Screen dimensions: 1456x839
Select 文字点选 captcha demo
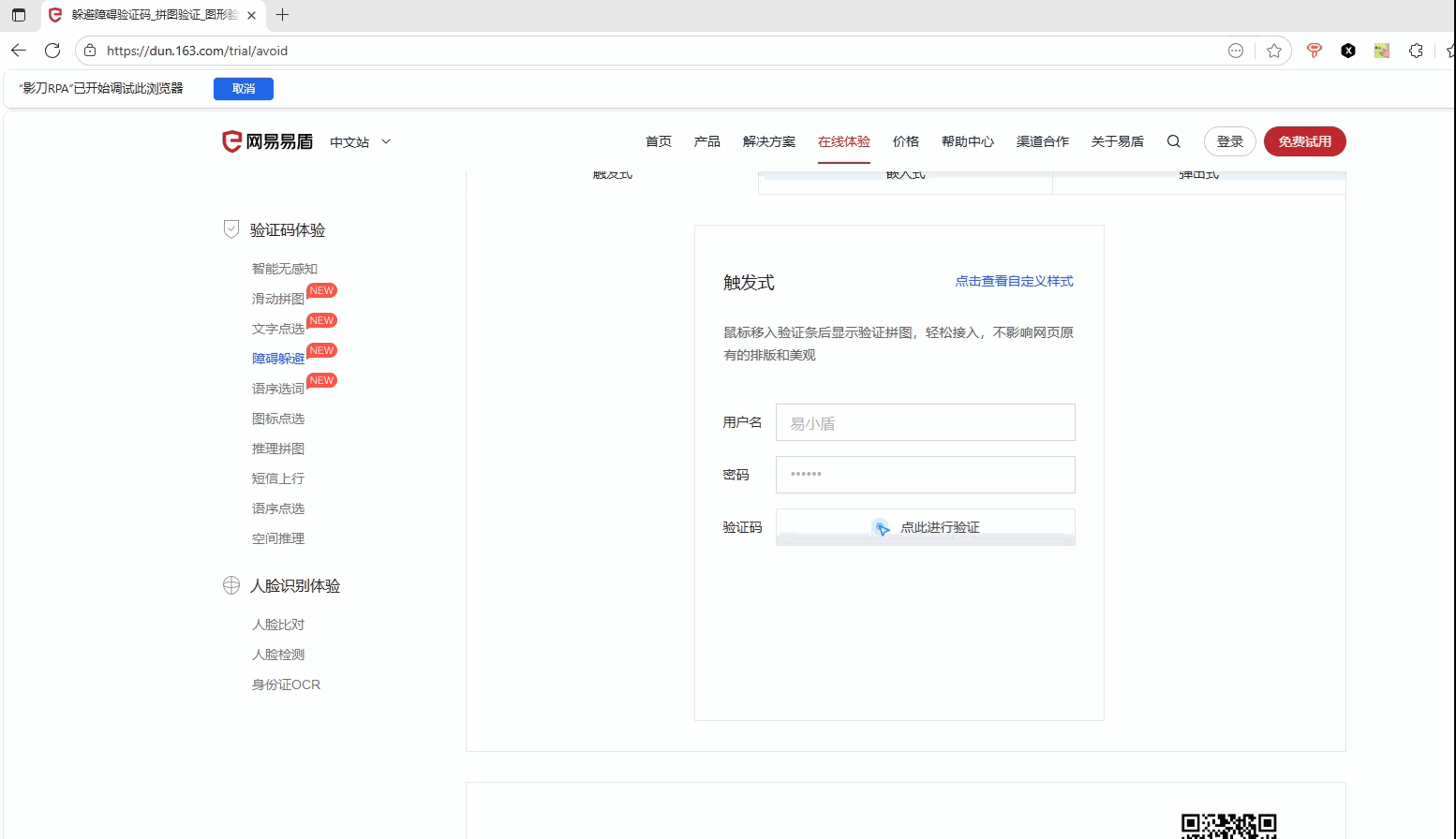pyautogui.click(x=277, y=329)
